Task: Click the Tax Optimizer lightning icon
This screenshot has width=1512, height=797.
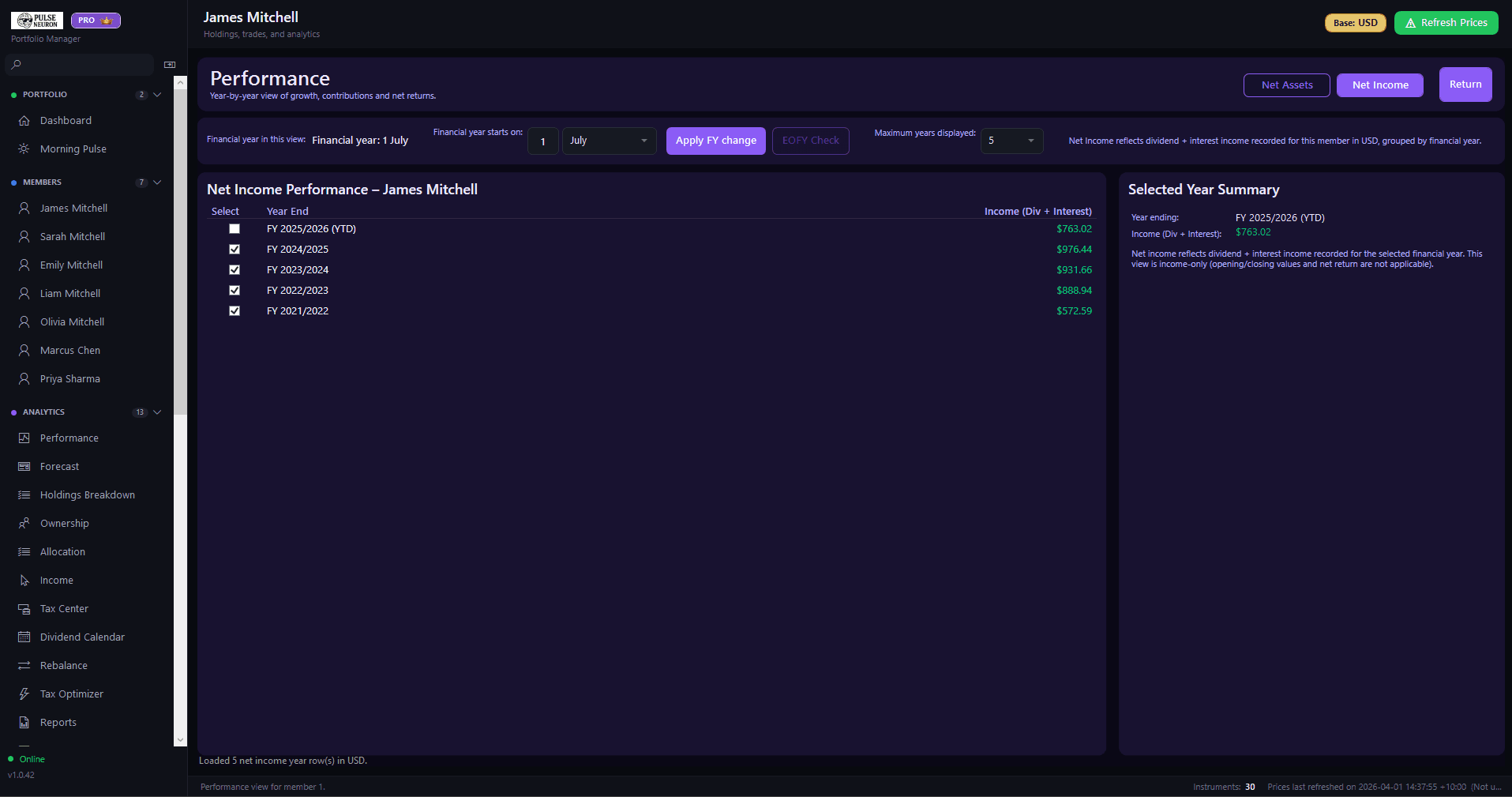Action: coord(24,694)
